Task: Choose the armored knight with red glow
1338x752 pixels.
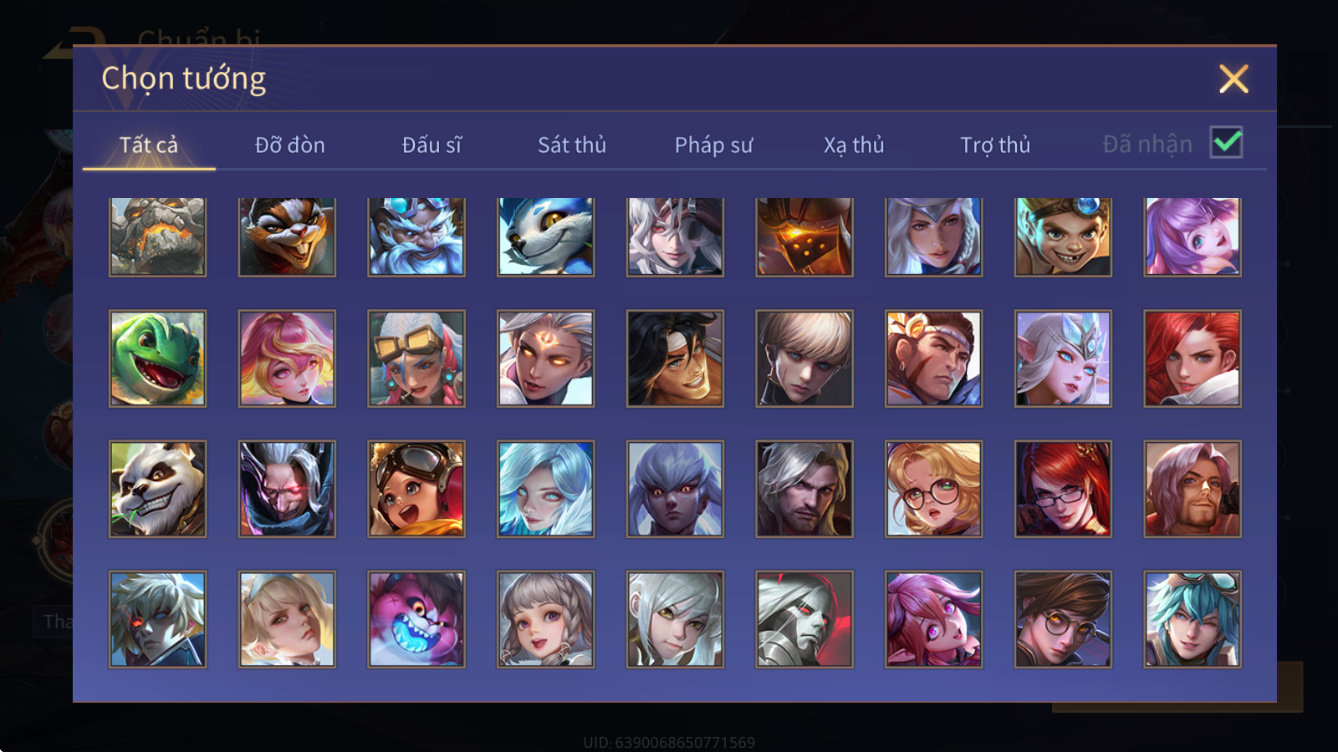Action: (805, 619)
